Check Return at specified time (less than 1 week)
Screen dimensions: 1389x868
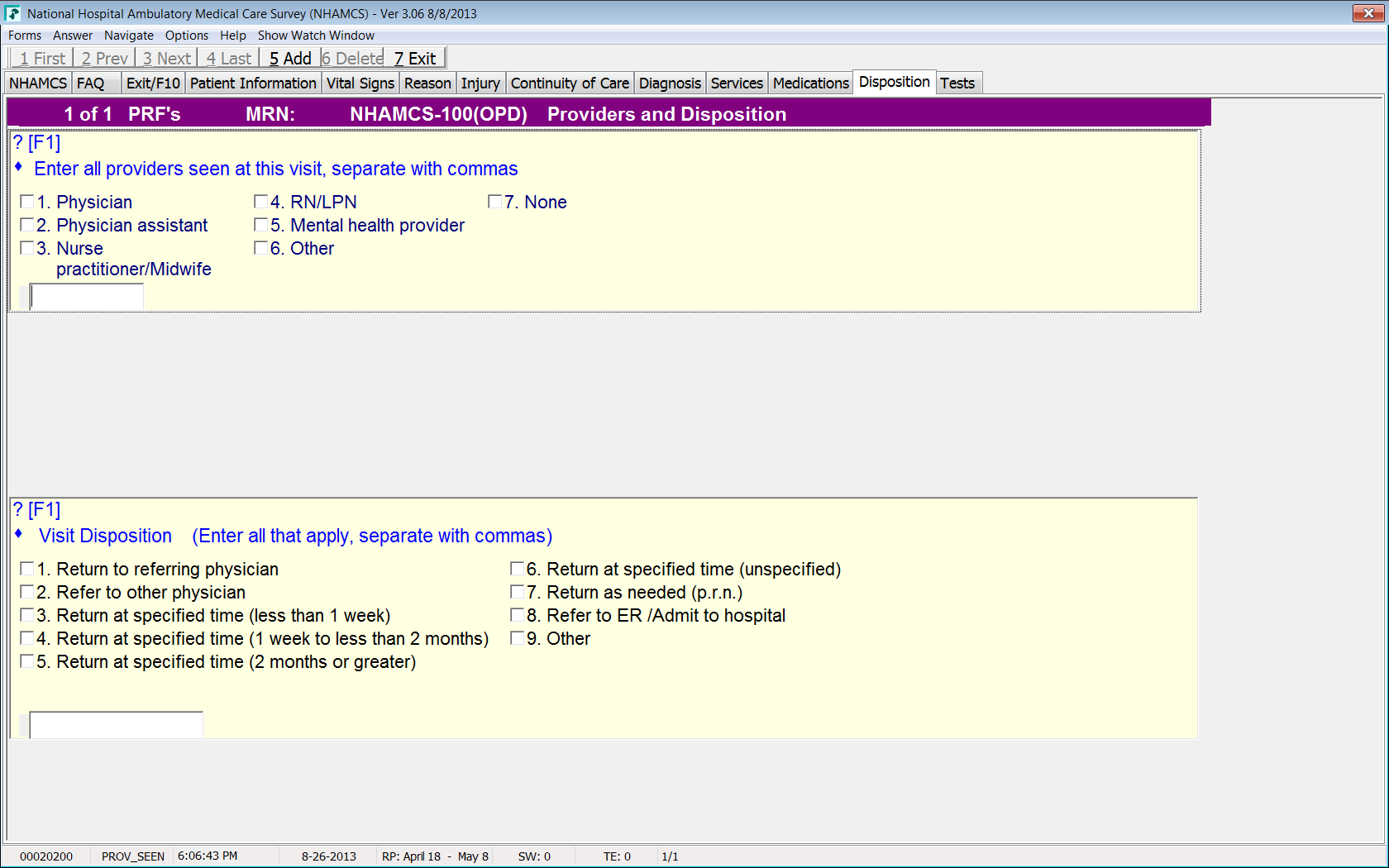(27, 615)
